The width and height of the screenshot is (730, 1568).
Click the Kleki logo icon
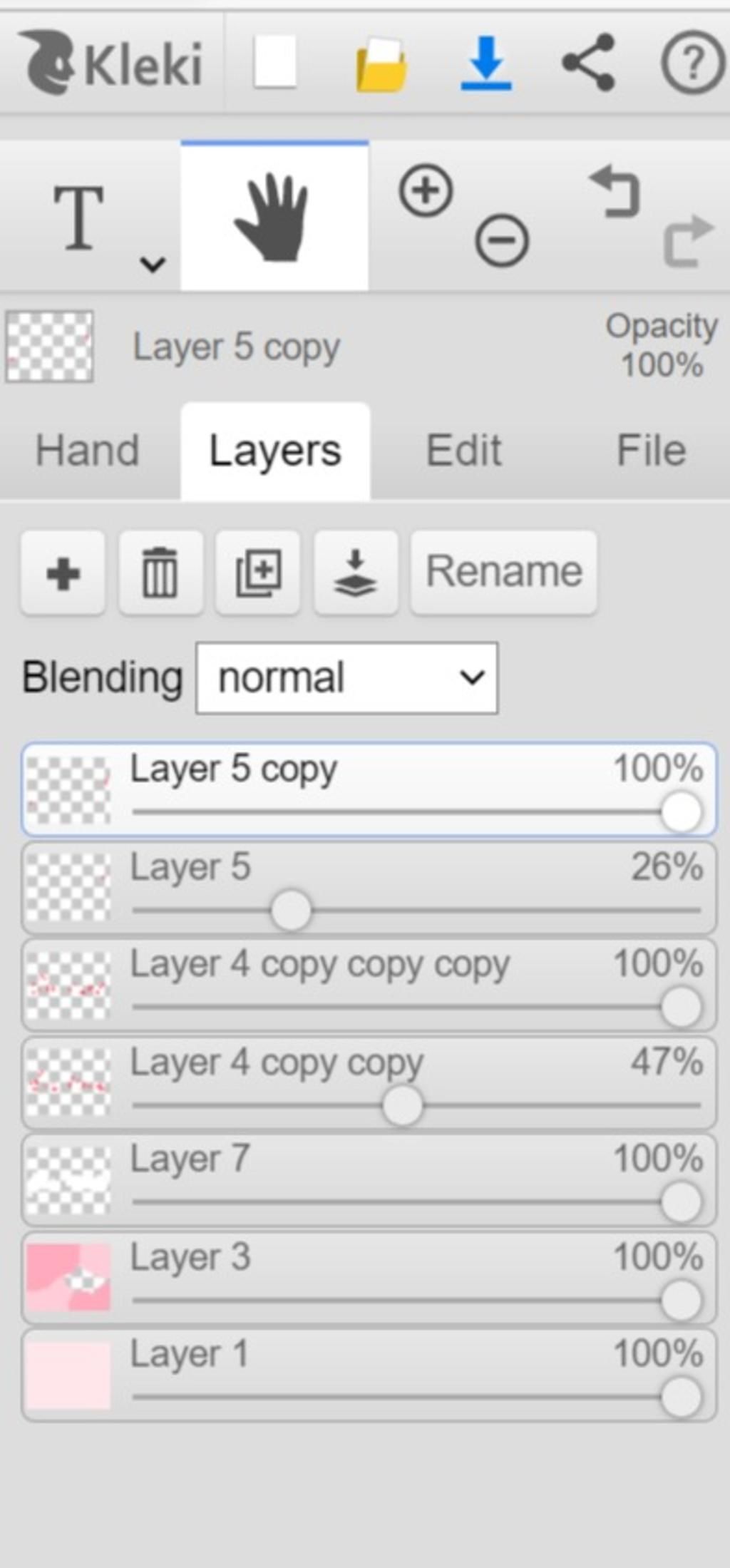[x=47, y=62]
